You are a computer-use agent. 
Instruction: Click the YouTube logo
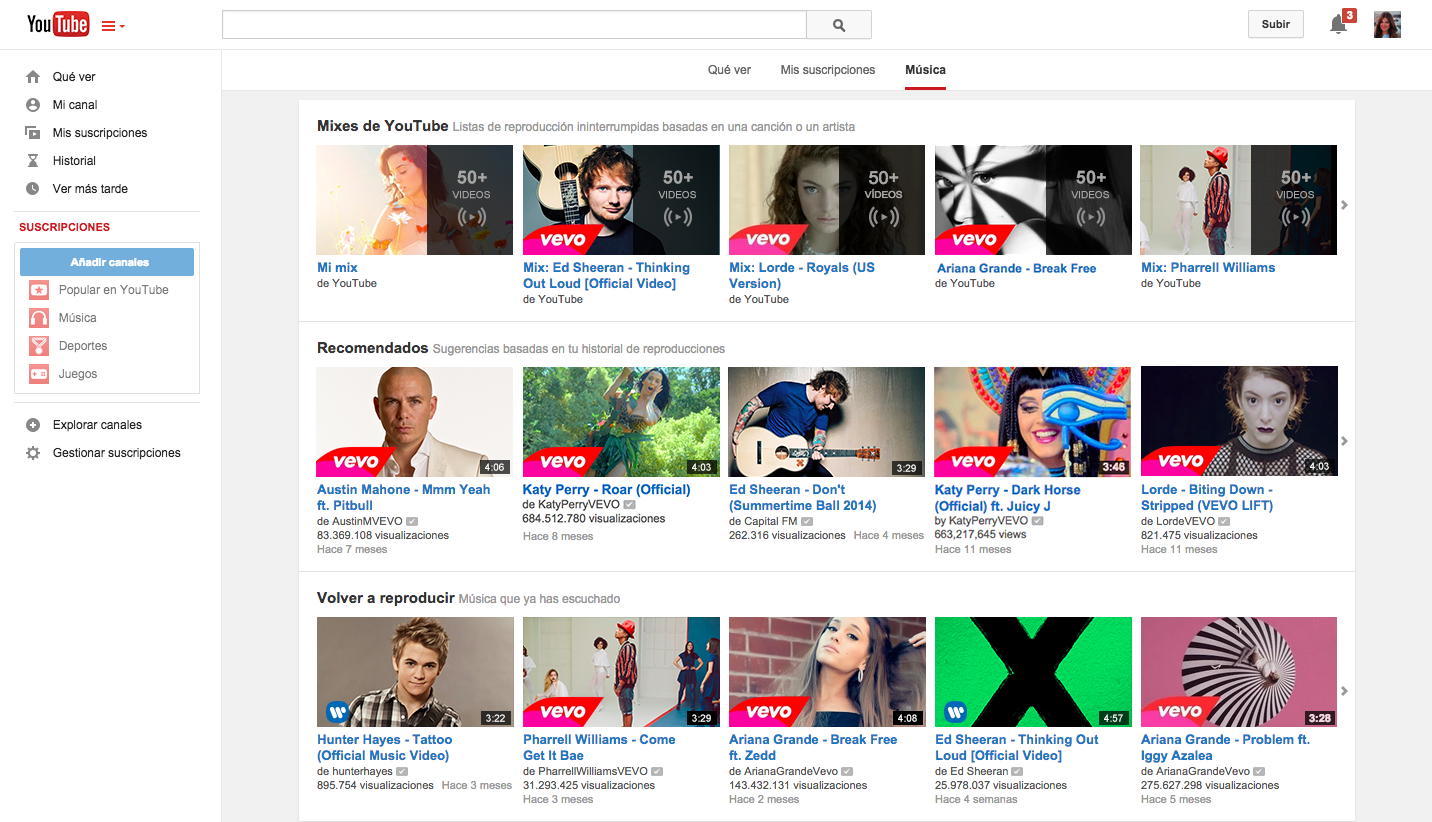(x=58, y=24)
